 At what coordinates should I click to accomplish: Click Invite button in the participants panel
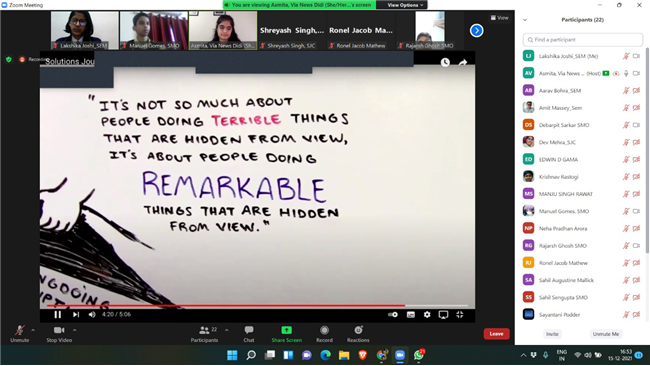[x=552, y=334]
